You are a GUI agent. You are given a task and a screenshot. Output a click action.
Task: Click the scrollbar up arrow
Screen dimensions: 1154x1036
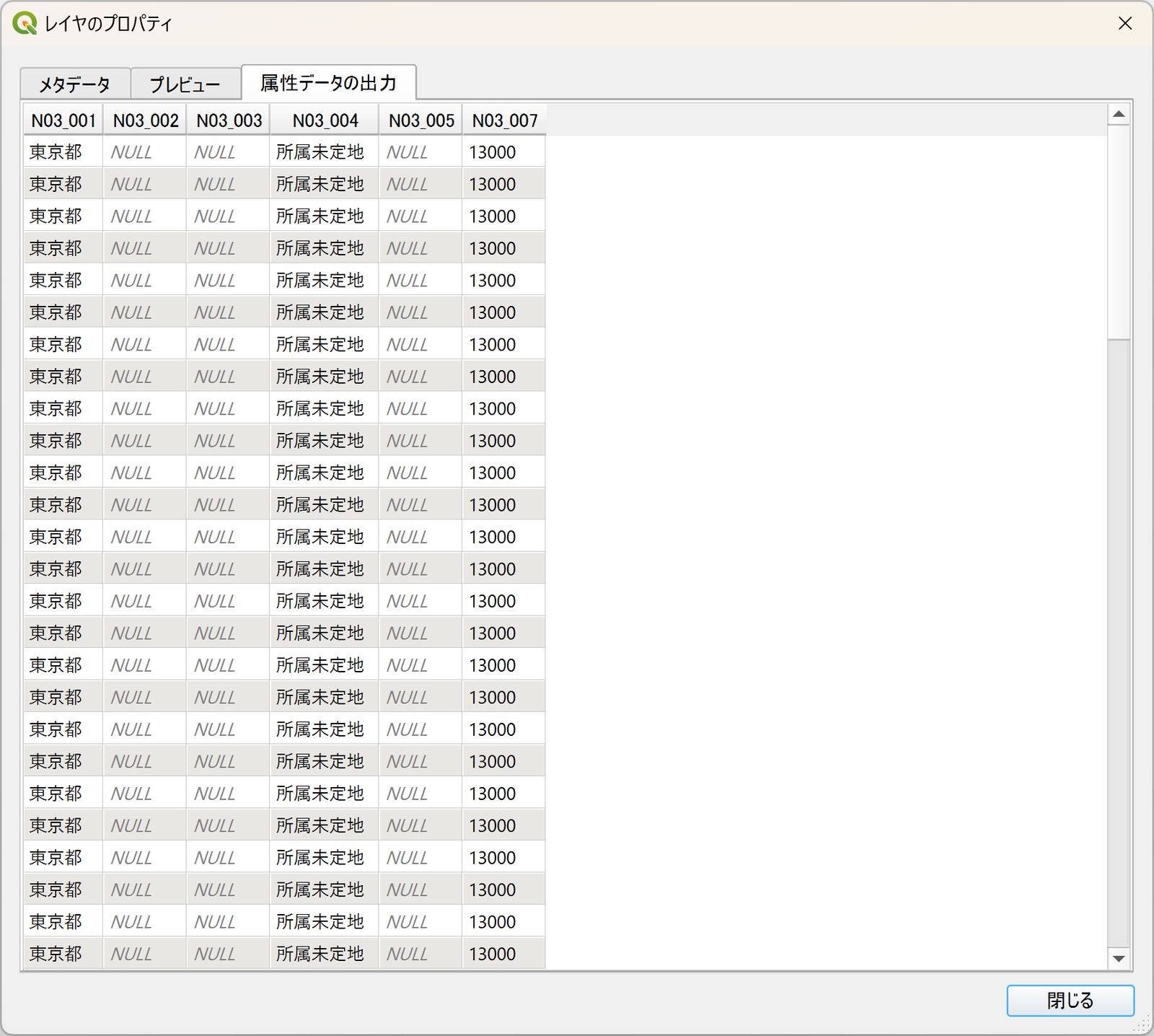pos(1119,114)
